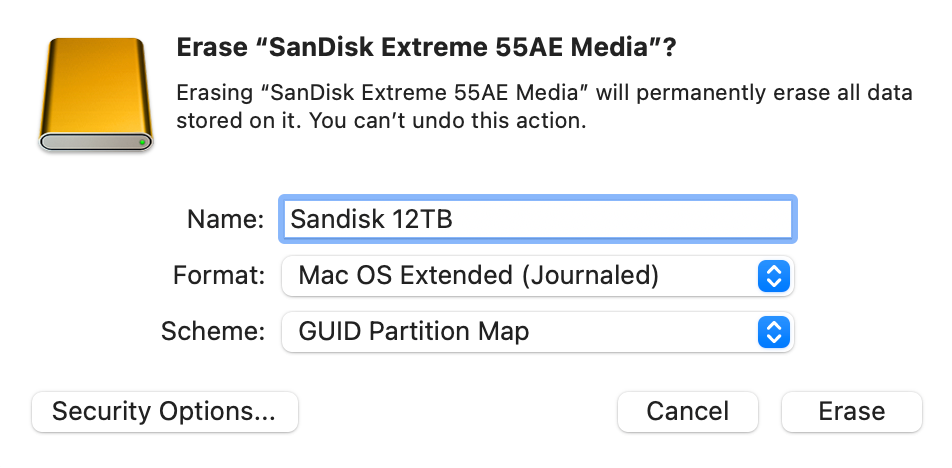
Task: Open the Format popup showing Mac OS Extended
Action: (538, 276)
